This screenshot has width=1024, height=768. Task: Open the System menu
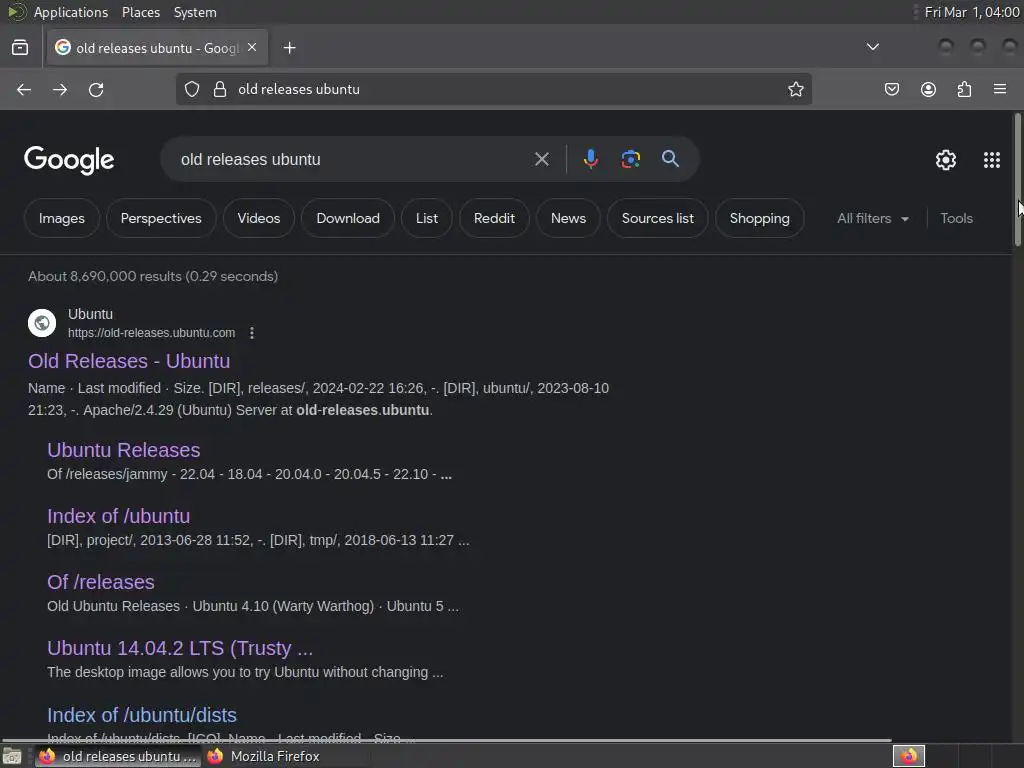(195, 12)
